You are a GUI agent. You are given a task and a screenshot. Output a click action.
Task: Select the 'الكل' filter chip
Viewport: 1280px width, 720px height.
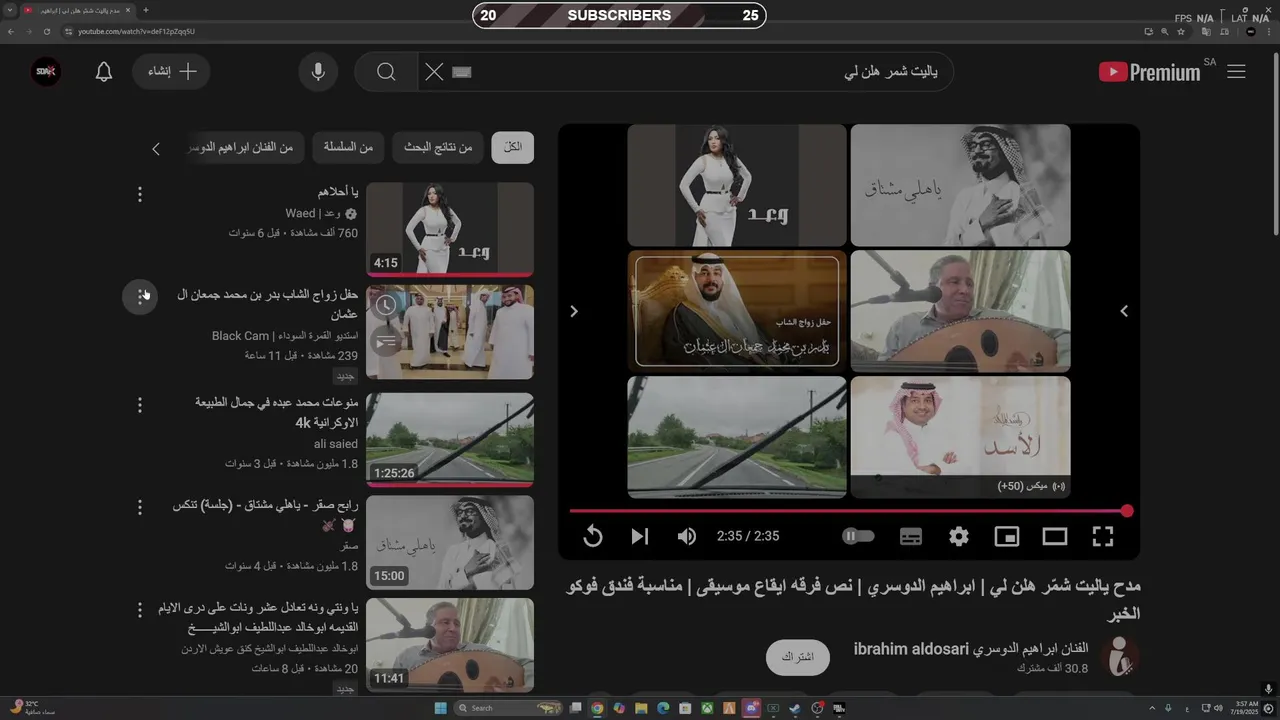[513, 147]
